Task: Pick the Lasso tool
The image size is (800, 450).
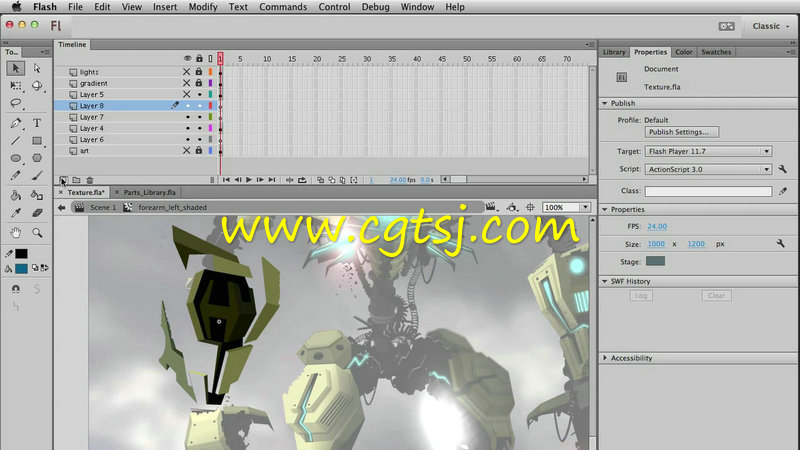Action: coord(16,104)
